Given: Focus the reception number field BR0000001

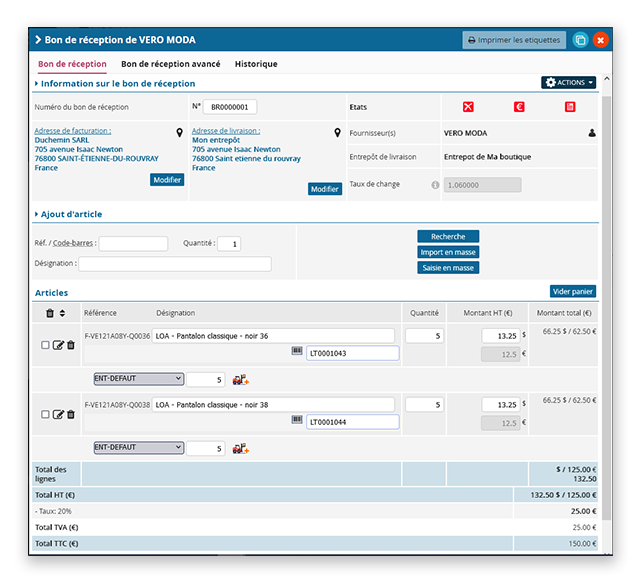Looking at the screenshot, I should (230, 107).
